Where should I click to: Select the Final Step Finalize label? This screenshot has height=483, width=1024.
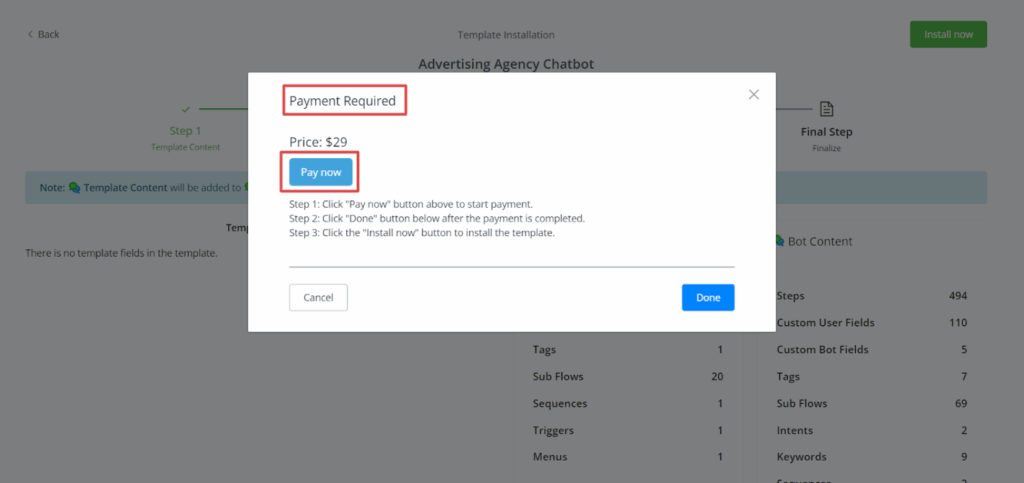[x=826, y=148]
